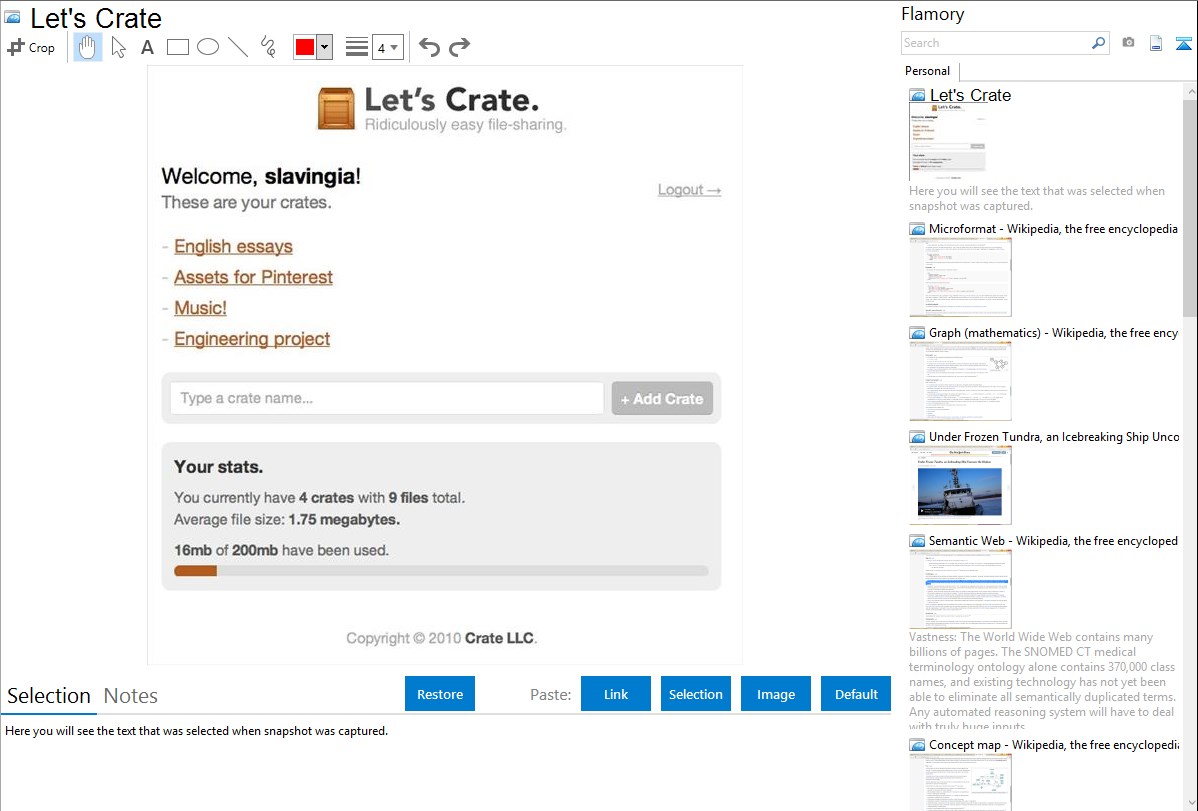1198x811 pixels.
Task: Click the Paste Link button
Action: (616, 694)
